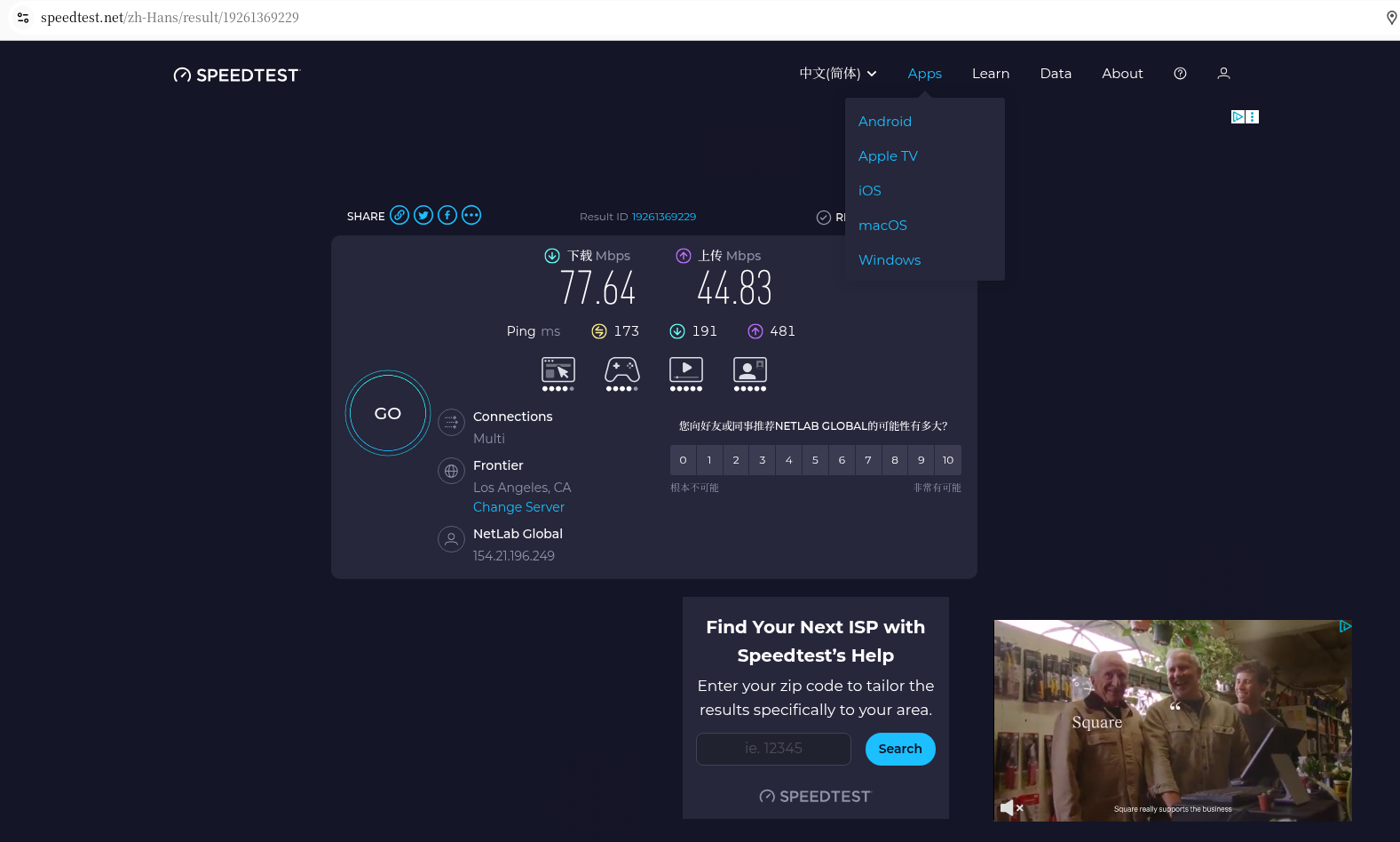1400x842 pixels.
Task: Select Android from Apps menu
Action: [885, 122]
